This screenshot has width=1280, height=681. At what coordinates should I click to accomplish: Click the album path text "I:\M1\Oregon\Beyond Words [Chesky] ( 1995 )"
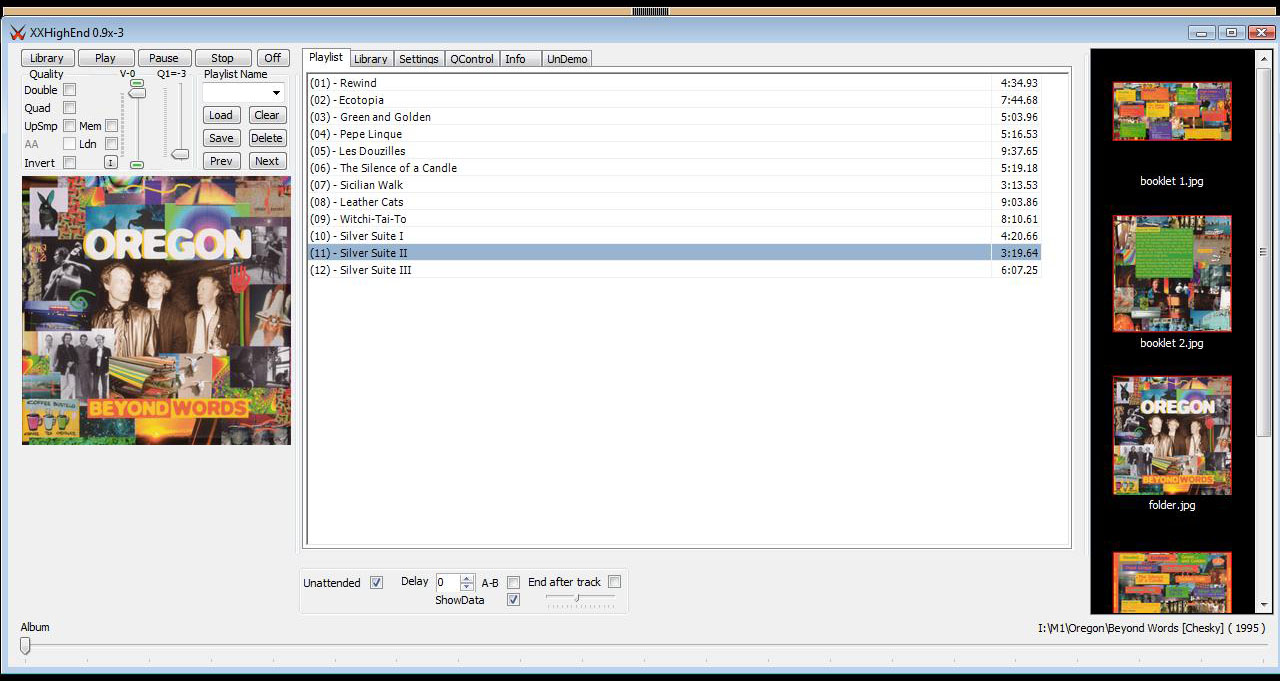tap(1151, 628)
